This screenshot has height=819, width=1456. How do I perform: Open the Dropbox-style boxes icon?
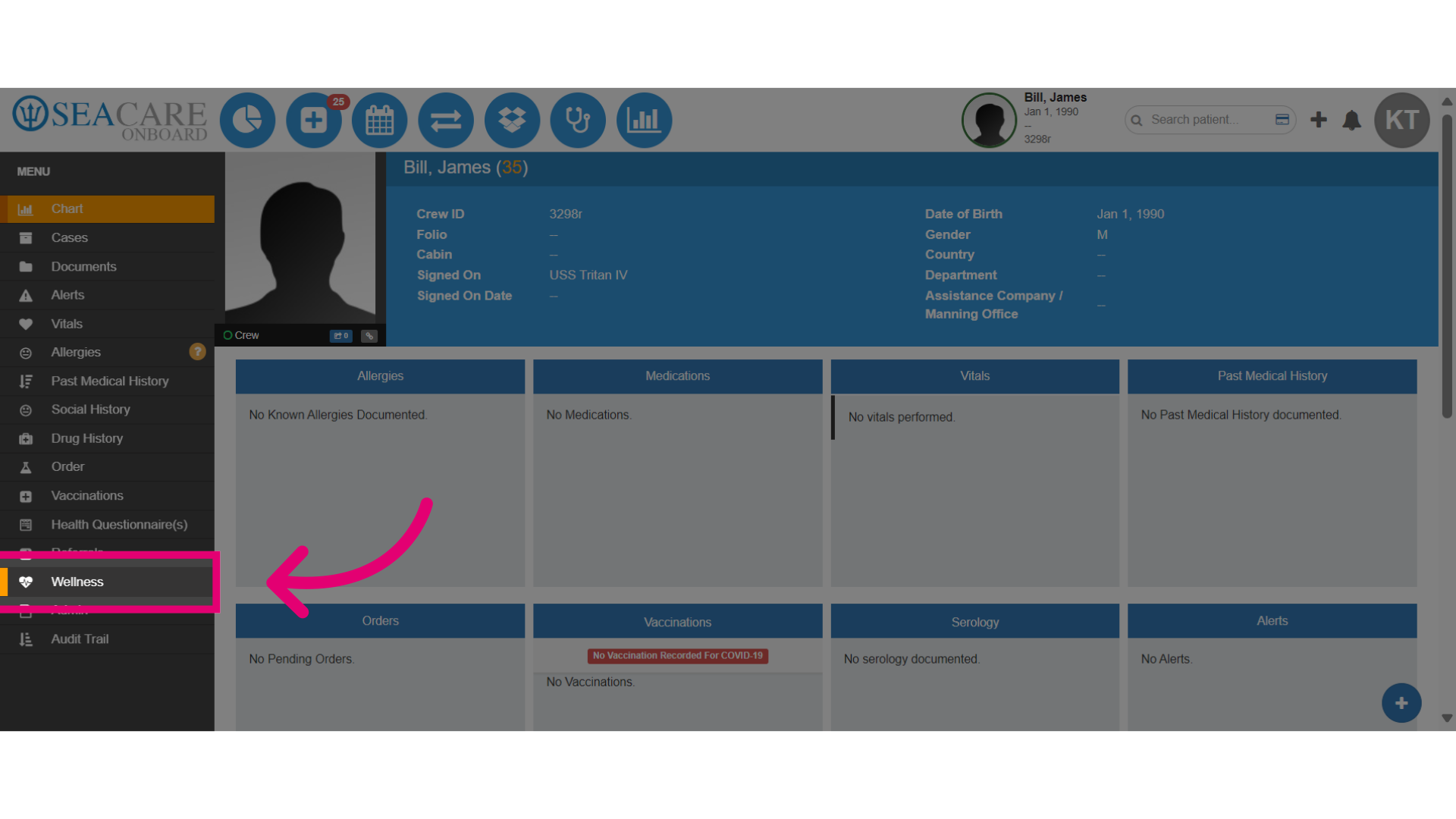pyautogui.click(x=512, y=120)
